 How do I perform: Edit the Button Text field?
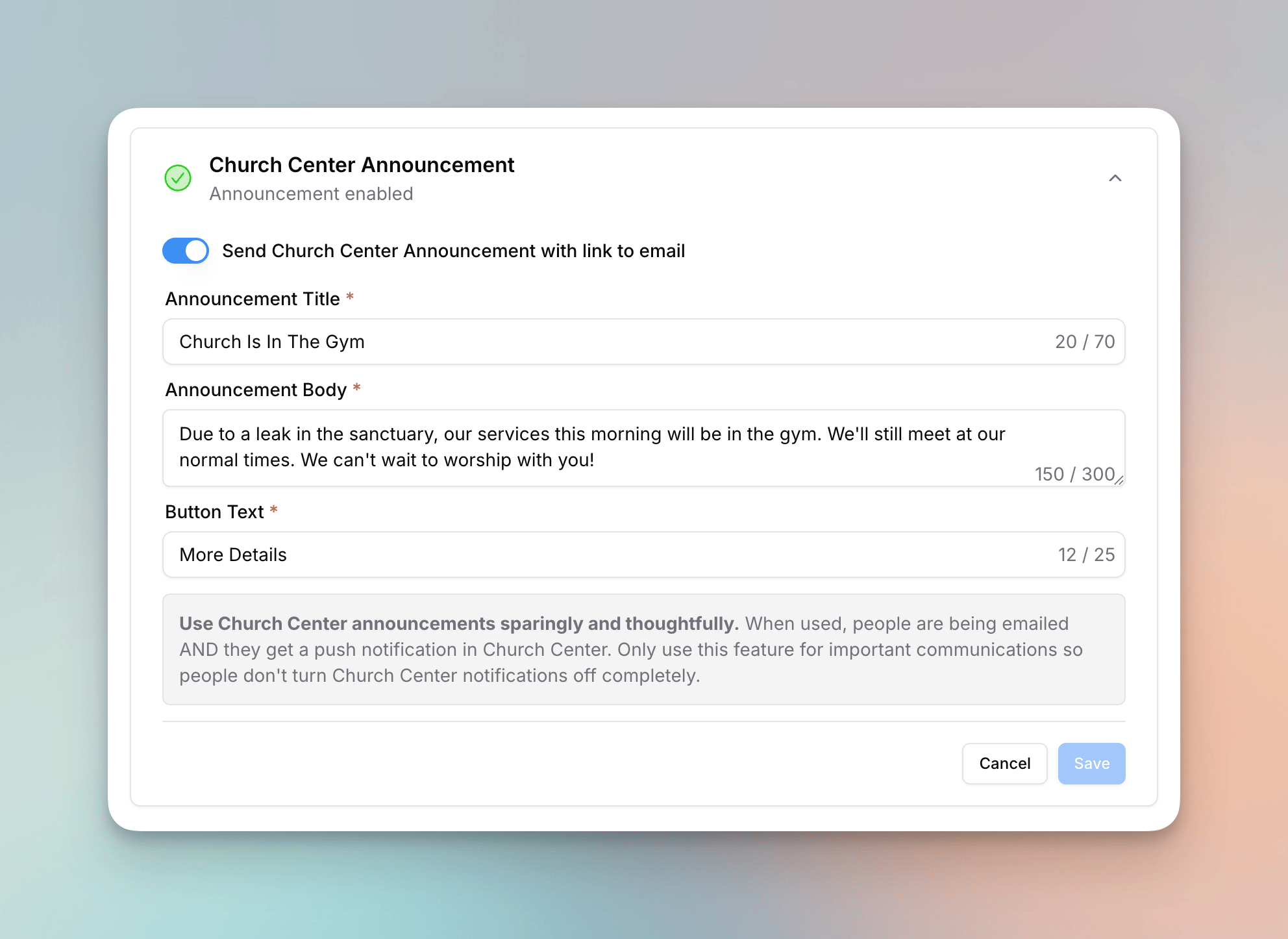pos(643,555)
